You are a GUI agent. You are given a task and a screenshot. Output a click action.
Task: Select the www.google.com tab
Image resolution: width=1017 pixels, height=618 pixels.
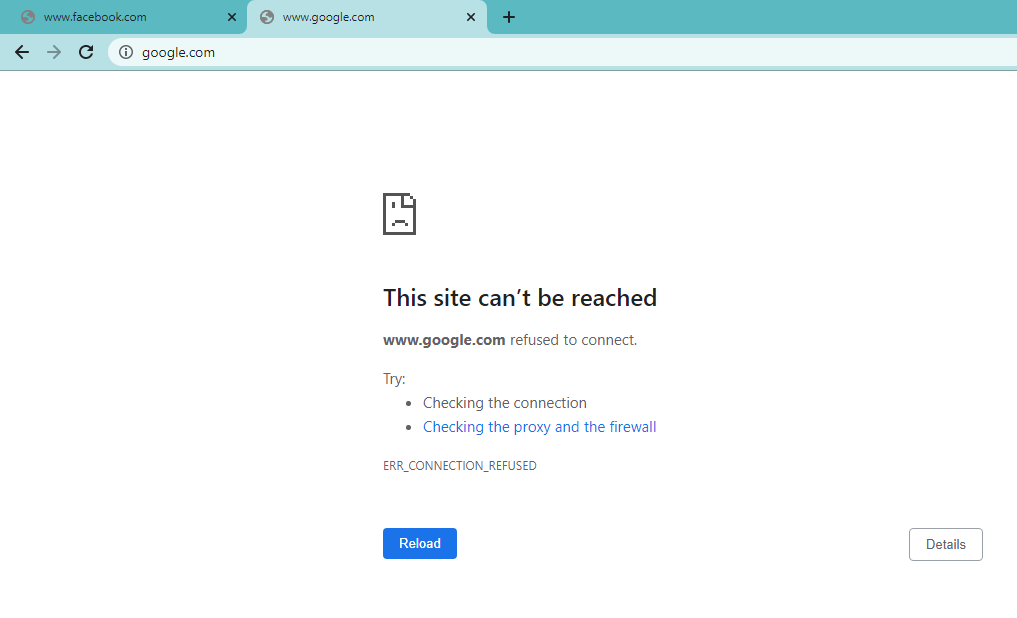pos(367,18)
